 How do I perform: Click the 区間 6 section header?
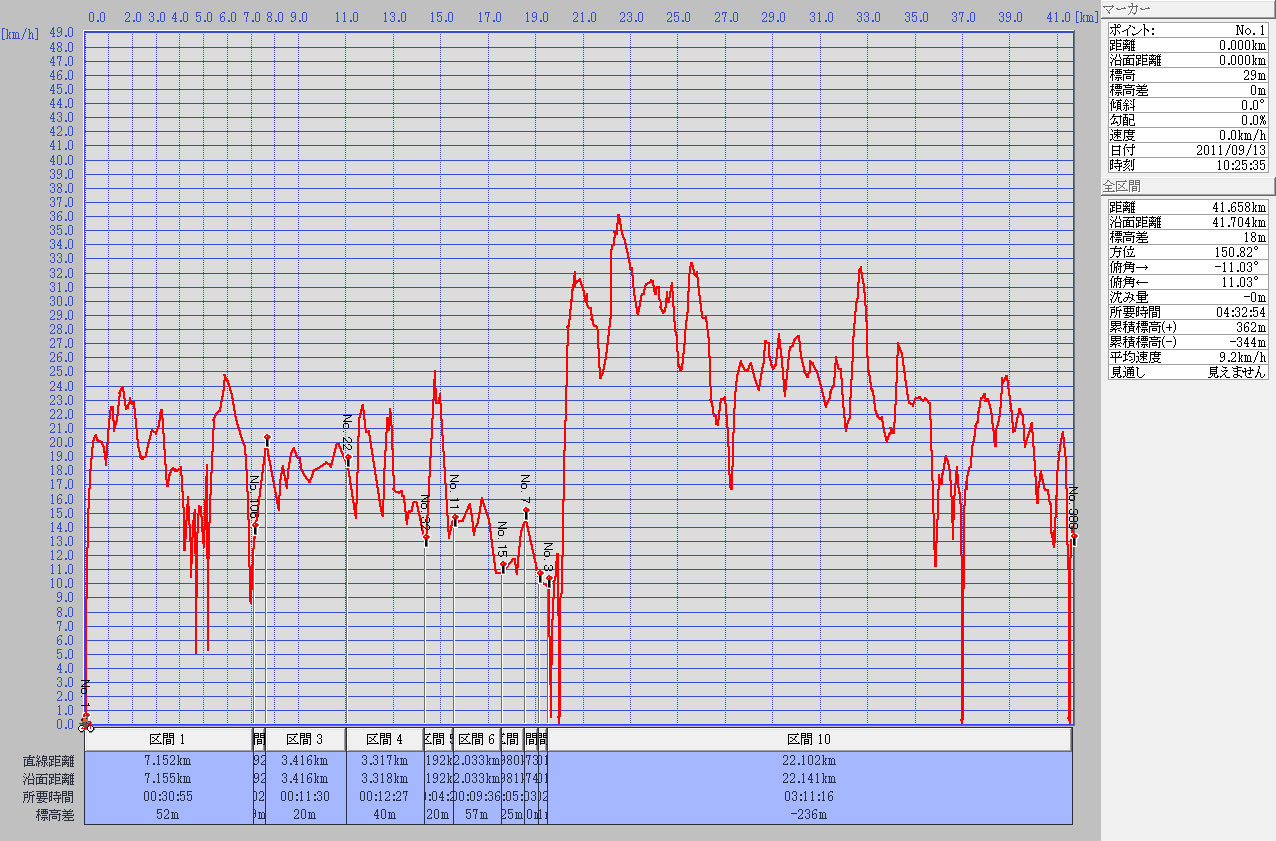pyautogui.click(x=477, y=740)
